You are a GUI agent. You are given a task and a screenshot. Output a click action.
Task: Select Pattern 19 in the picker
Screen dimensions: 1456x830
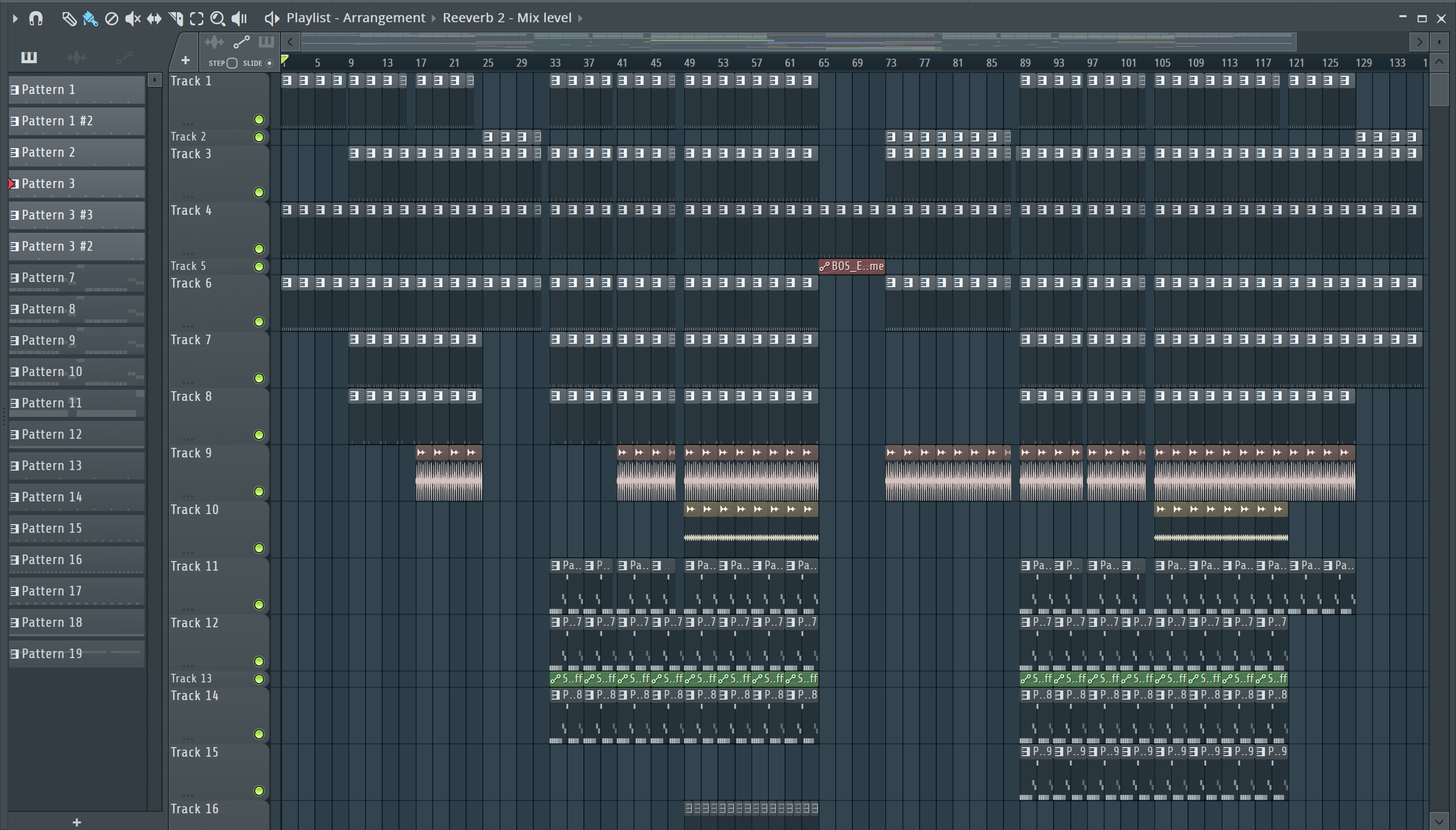[x=76, y=655]
